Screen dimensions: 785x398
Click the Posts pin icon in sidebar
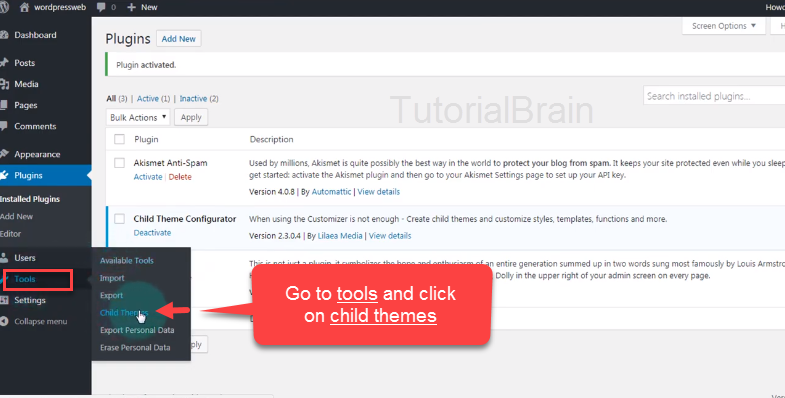4,63
